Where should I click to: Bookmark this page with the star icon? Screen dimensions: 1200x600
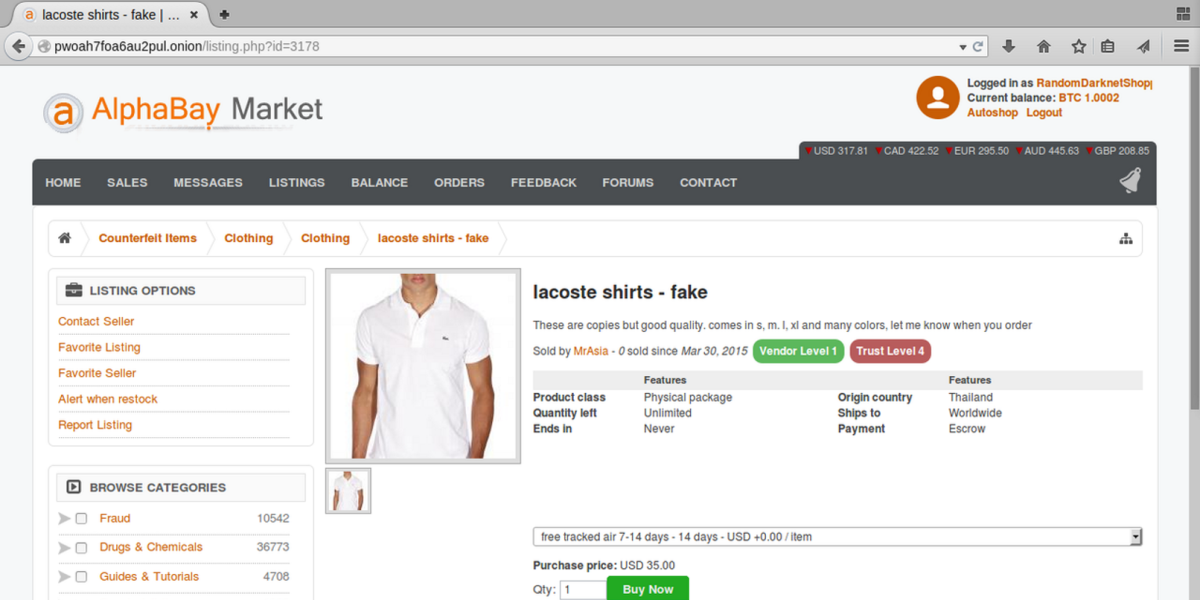pyautogui.click(x=1078, y=46)
